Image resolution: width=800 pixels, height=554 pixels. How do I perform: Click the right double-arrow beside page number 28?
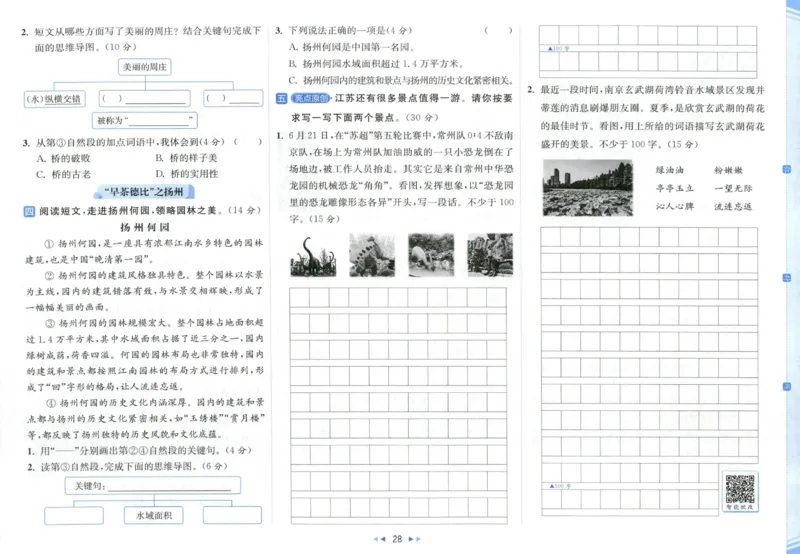[x=415, y=539]
